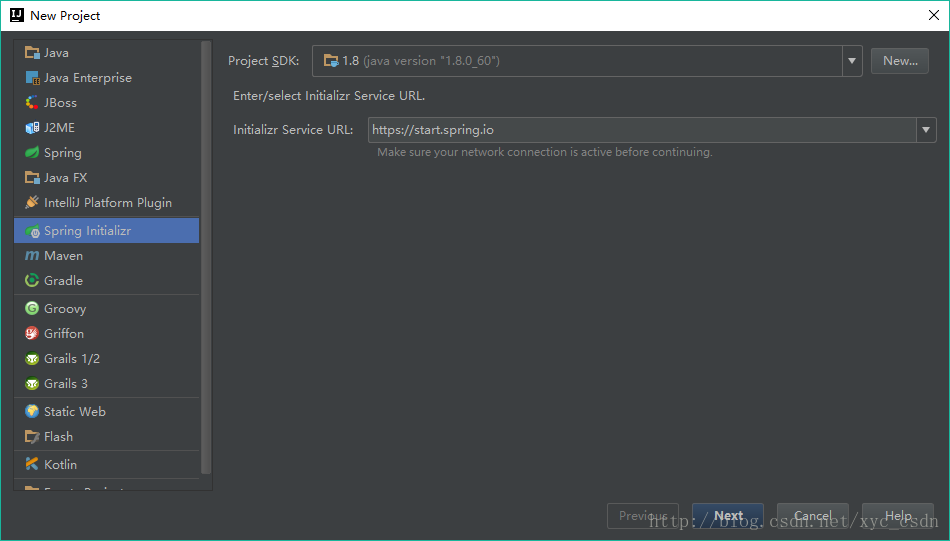Choose Kotlin project type
Viewport: 950px width, 541px height.
click(107, 464)
